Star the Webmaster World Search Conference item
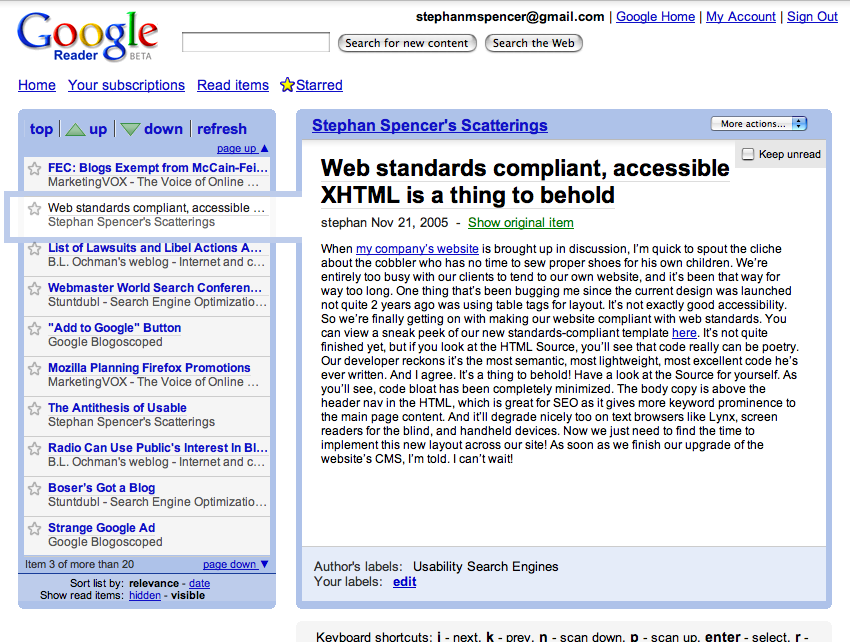Screen dimensions: 850x642 pyautogui.click(x=35, y=288)
